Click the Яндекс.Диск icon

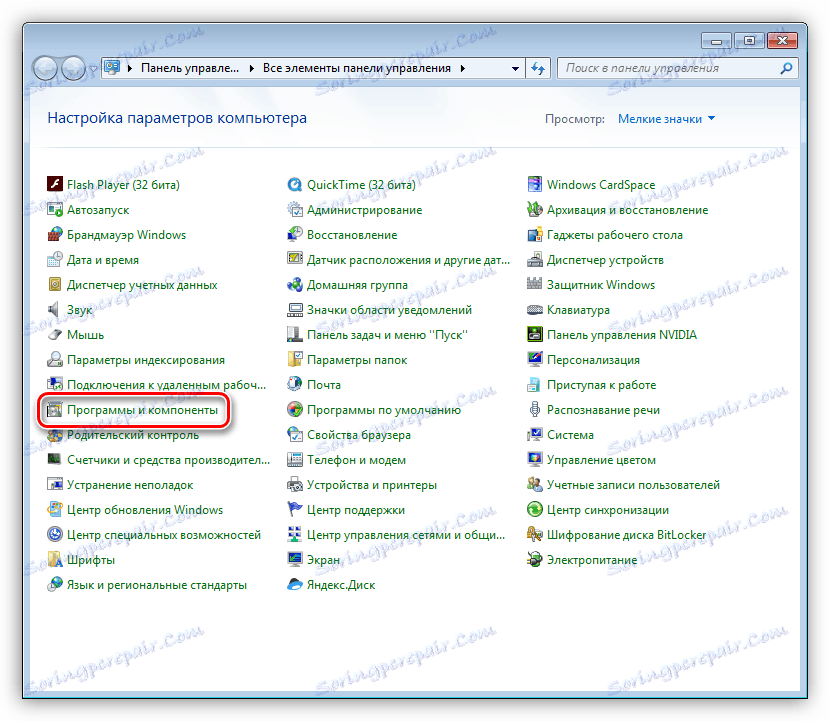tap(294, 584)
